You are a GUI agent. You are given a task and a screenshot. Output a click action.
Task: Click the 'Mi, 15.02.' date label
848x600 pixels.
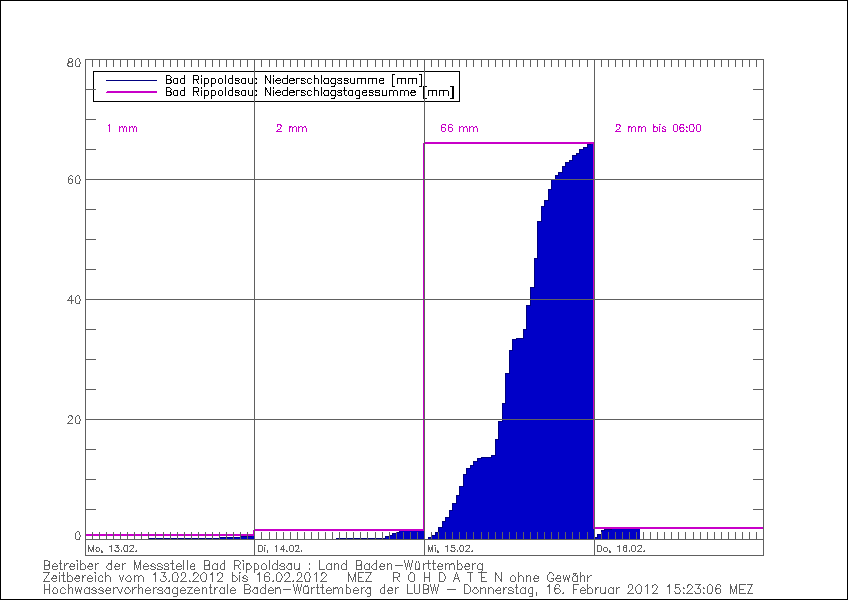click(x=450, y=548)
